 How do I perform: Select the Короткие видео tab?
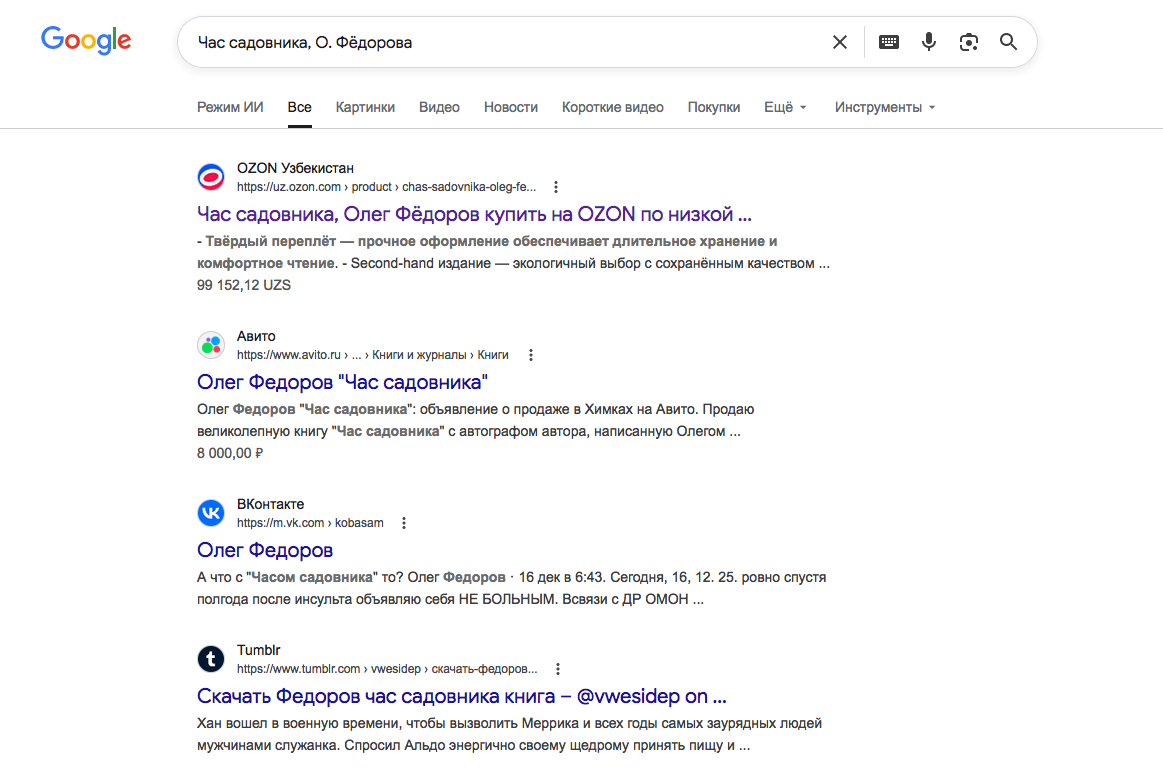[613, 108]
